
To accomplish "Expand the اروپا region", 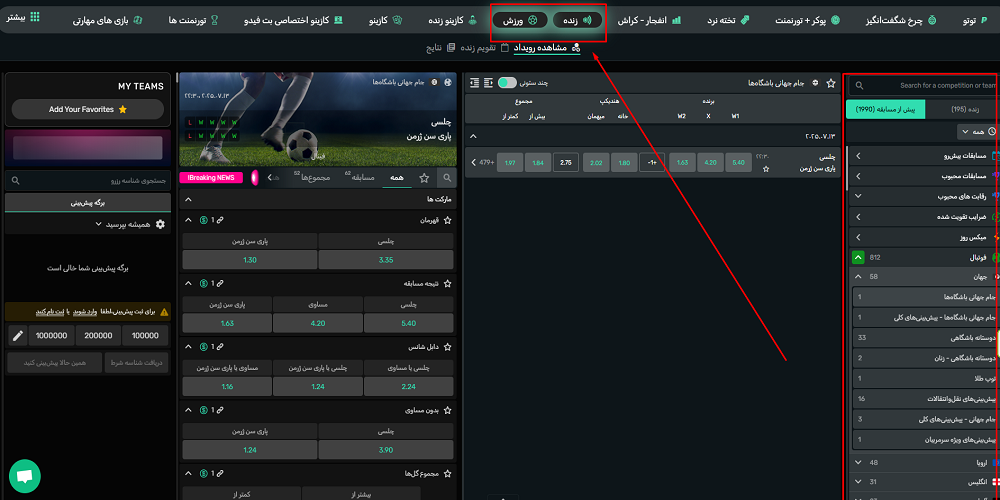I will [858, 462].
